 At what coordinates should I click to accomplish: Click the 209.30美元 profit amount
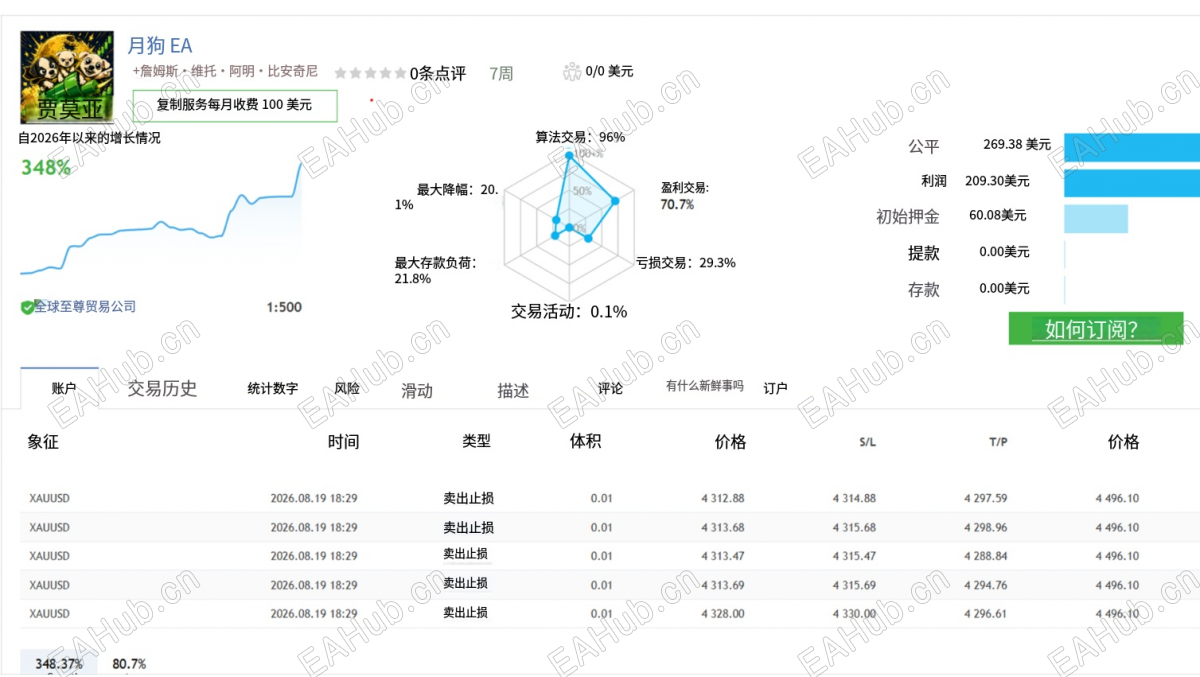[x=997, y=181]
